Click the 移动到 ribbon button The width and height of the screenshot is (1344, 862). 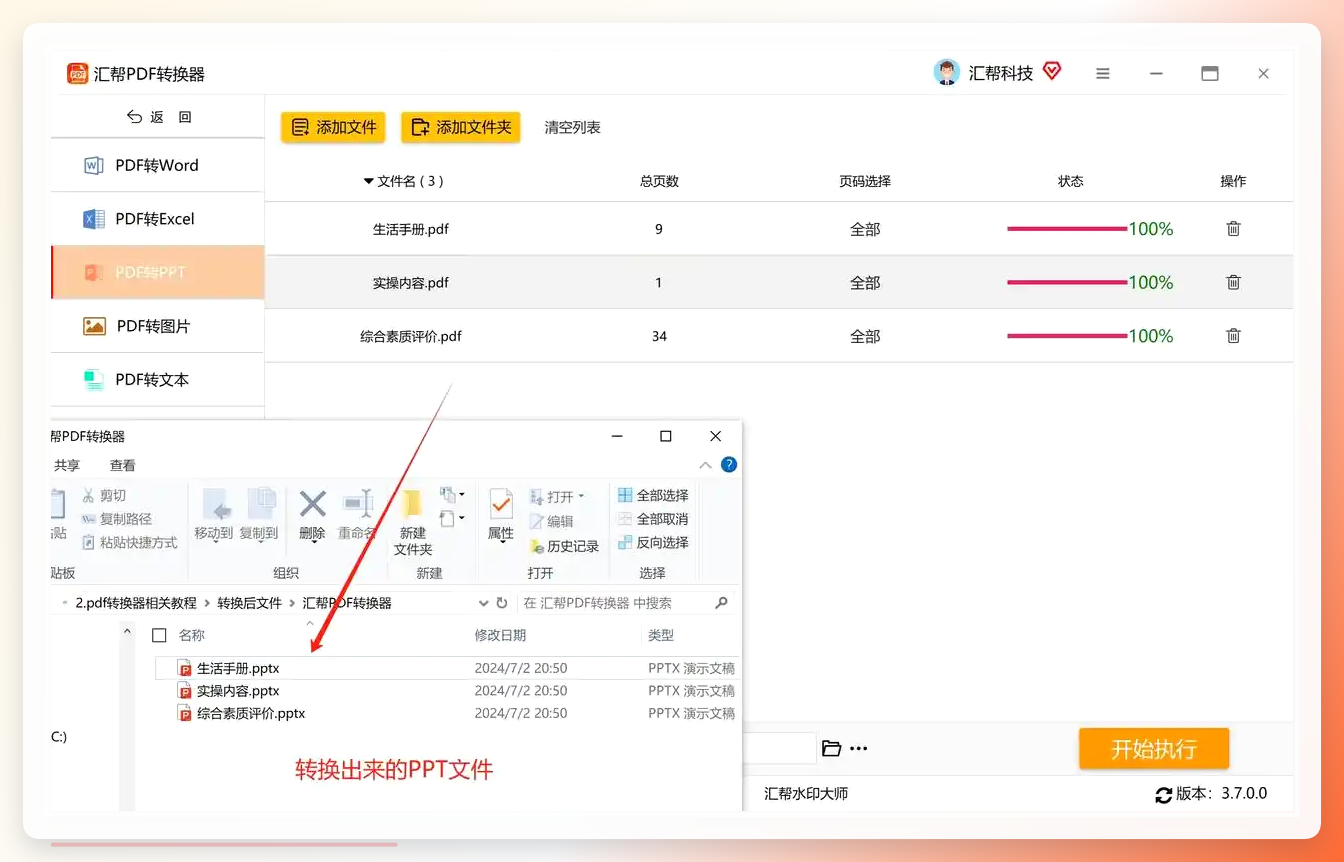(x=213, y=515)
